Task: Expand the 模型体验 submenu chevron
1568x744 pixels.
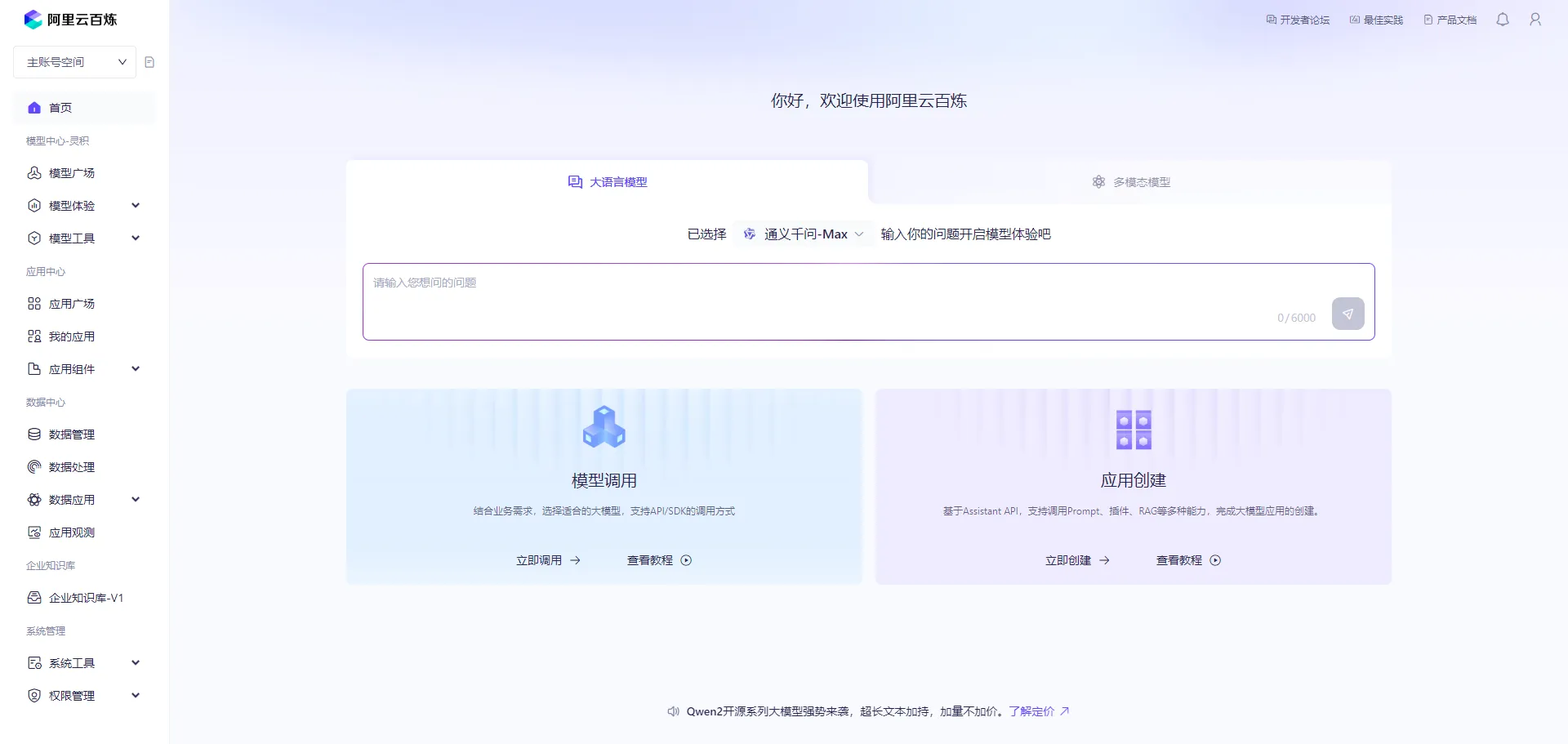Action: pos(136,206)
